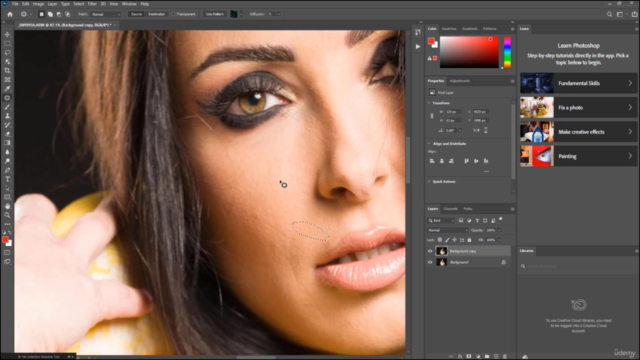Select the Zoom tool
Viewport: 640px width, 360px height.
pyautogui.click(x=7, y=215)
